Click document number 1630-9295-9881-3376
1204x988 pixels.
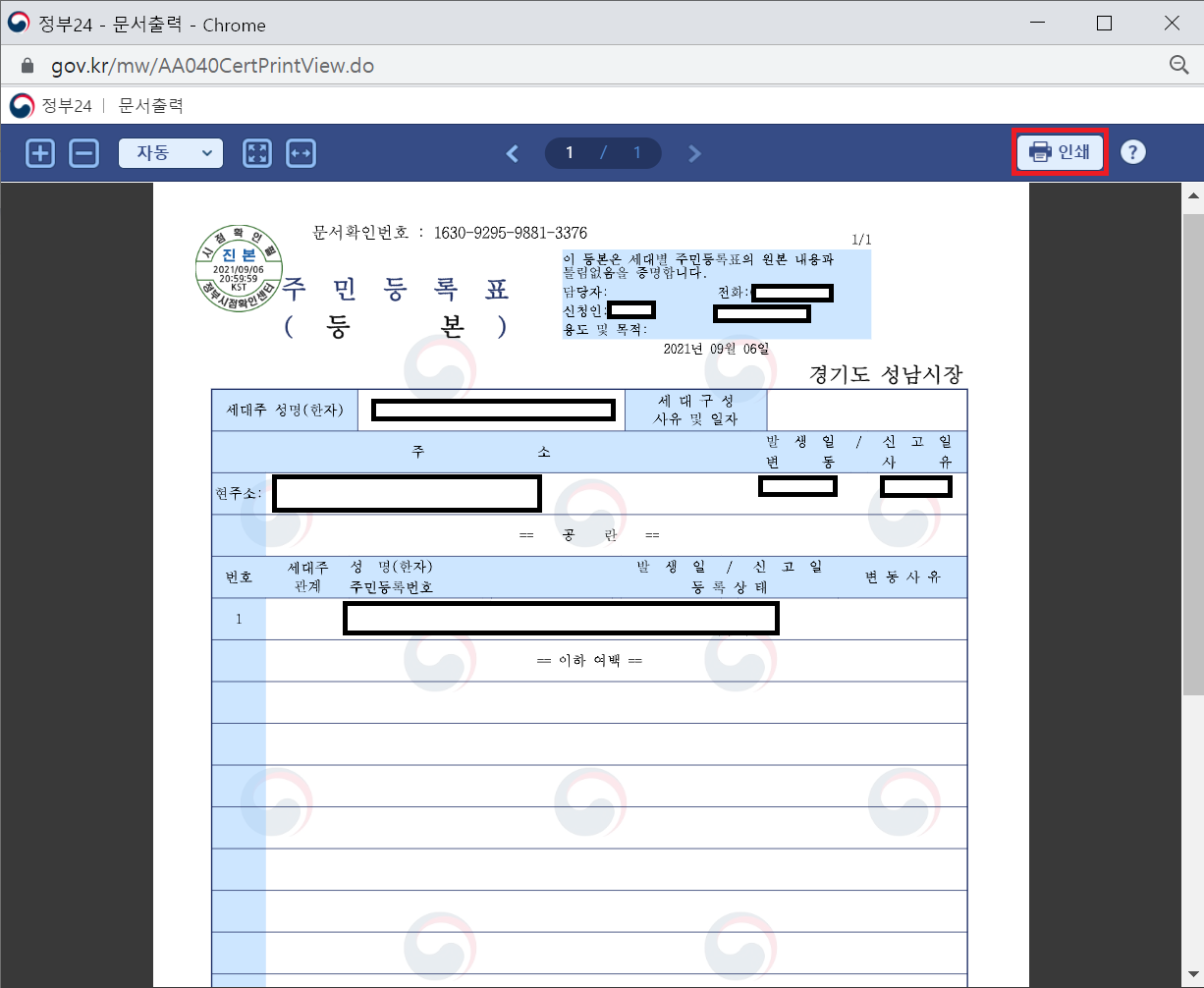point(511,233)
